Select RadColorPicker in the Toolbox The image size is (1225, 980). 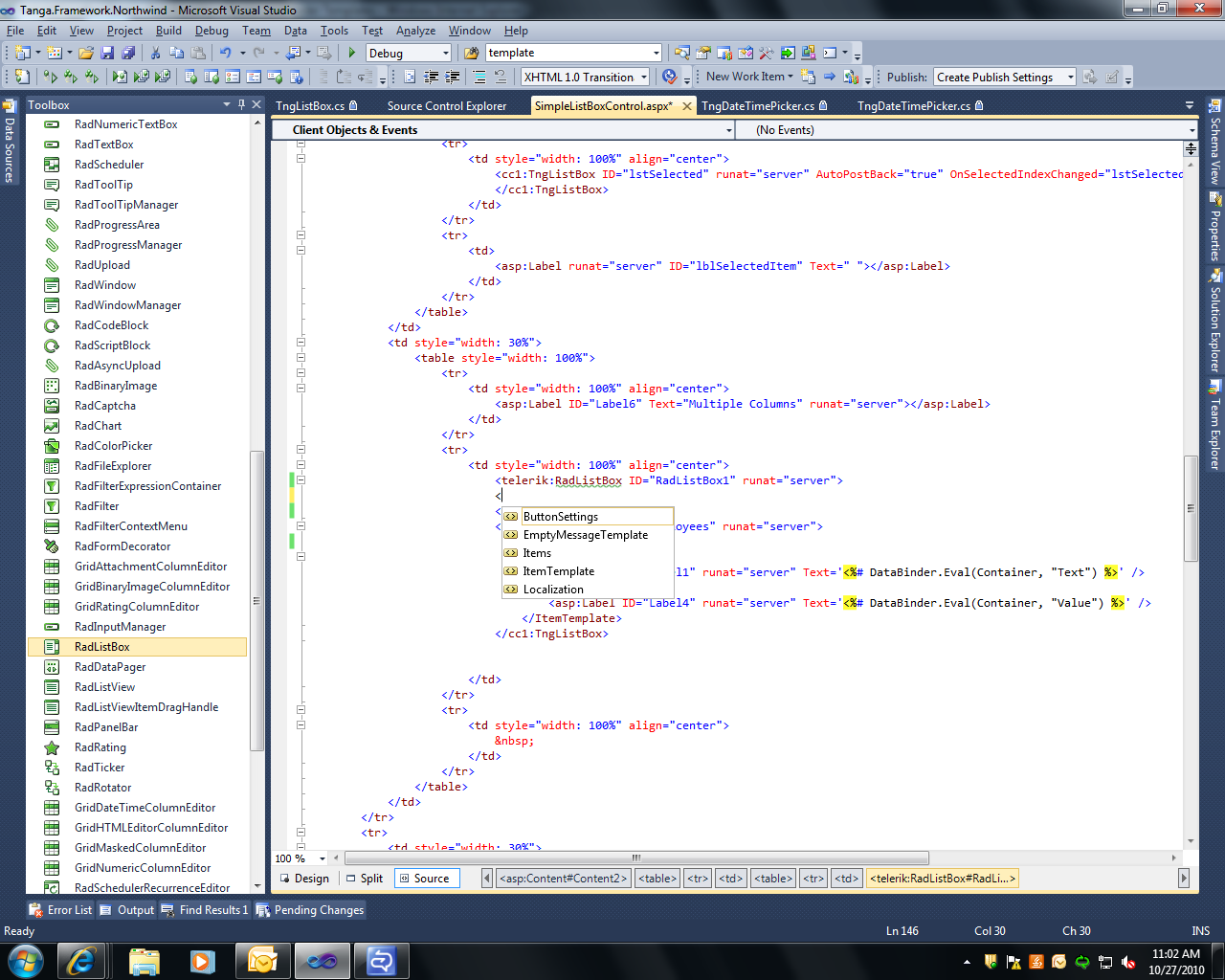tap(113, 446)
